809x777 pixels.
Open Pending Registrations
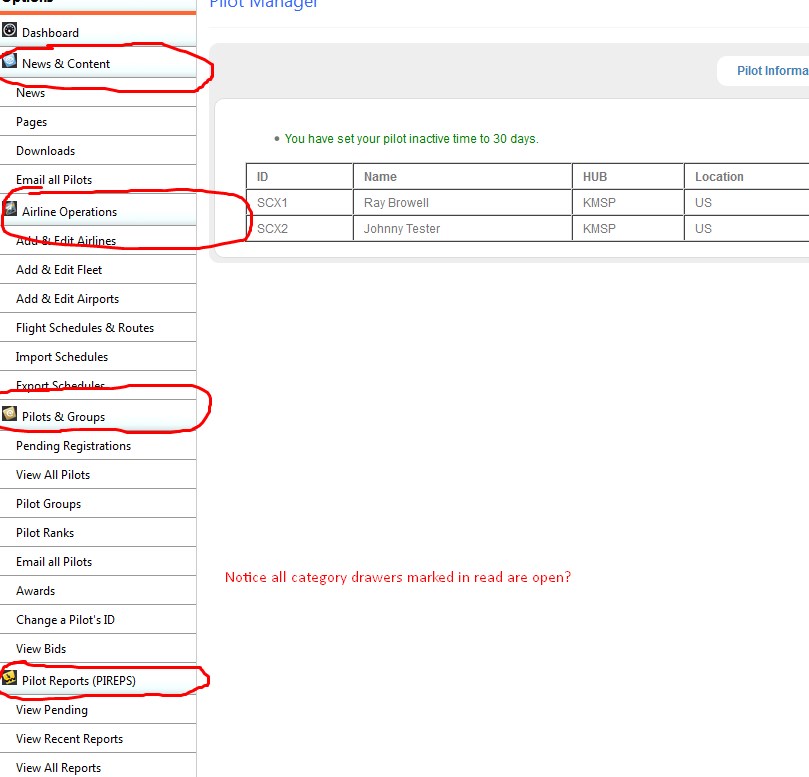click(x=98, y=445)
